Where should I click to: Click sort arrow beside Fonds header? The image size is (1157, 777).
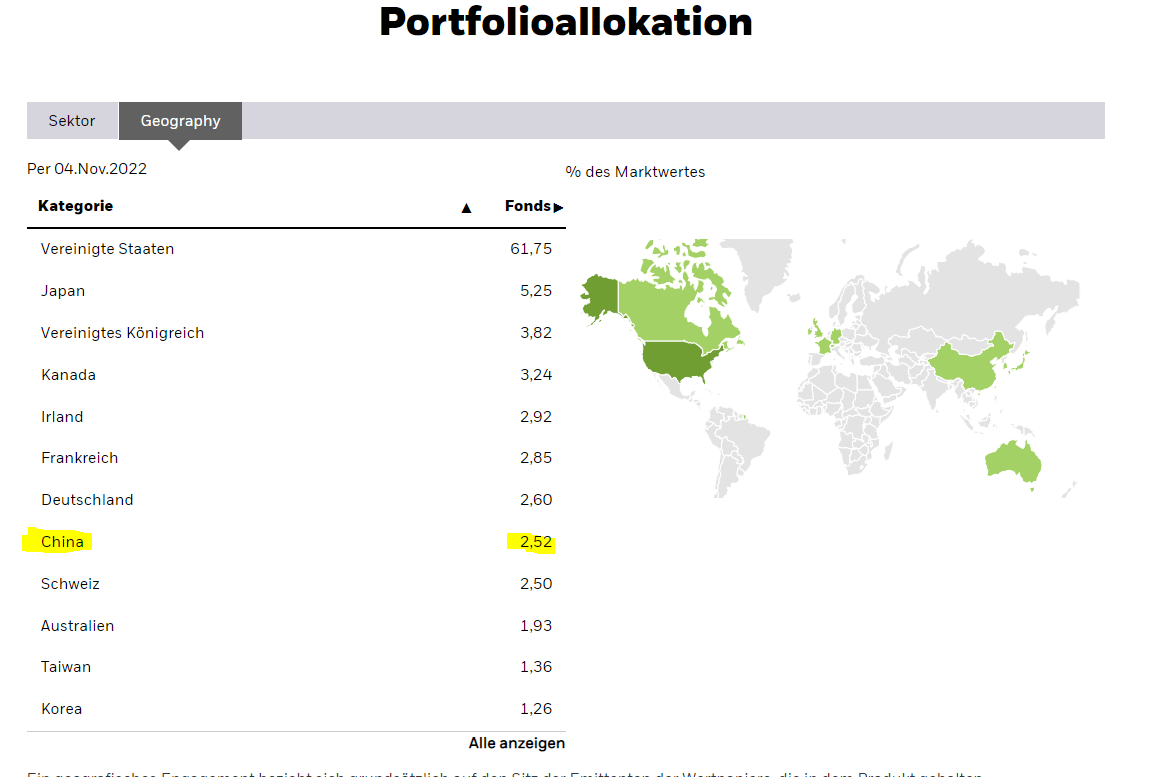558,207
